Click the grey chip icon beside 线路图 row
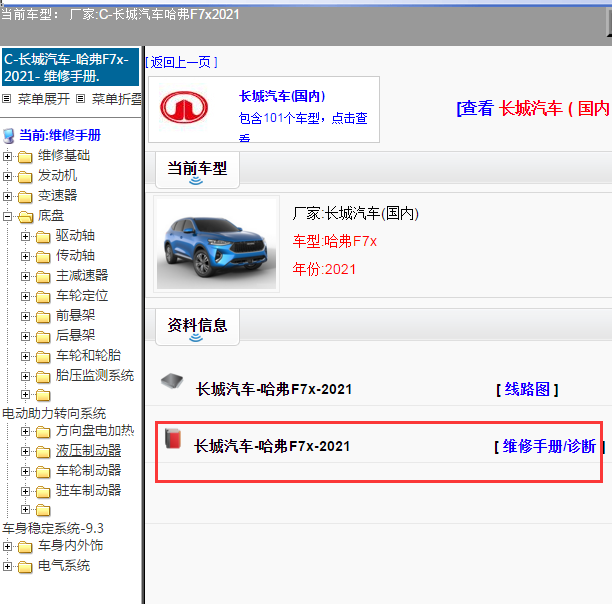The image size is (612, 604). pyautogui.click(x=172, y=380)
